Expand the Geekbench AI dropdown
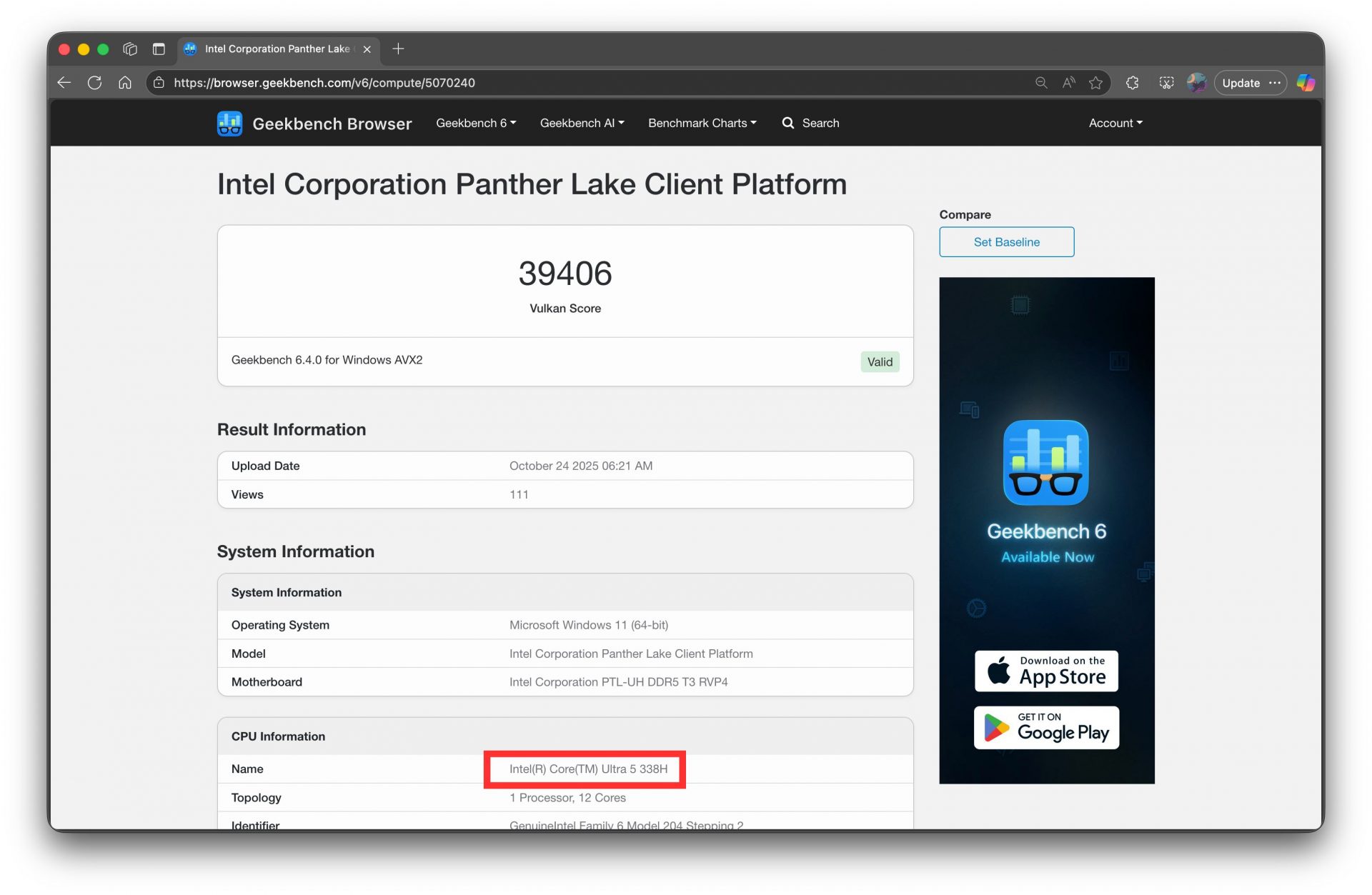The width and height of the screenshot is (1372, 895). click(582, 123)
